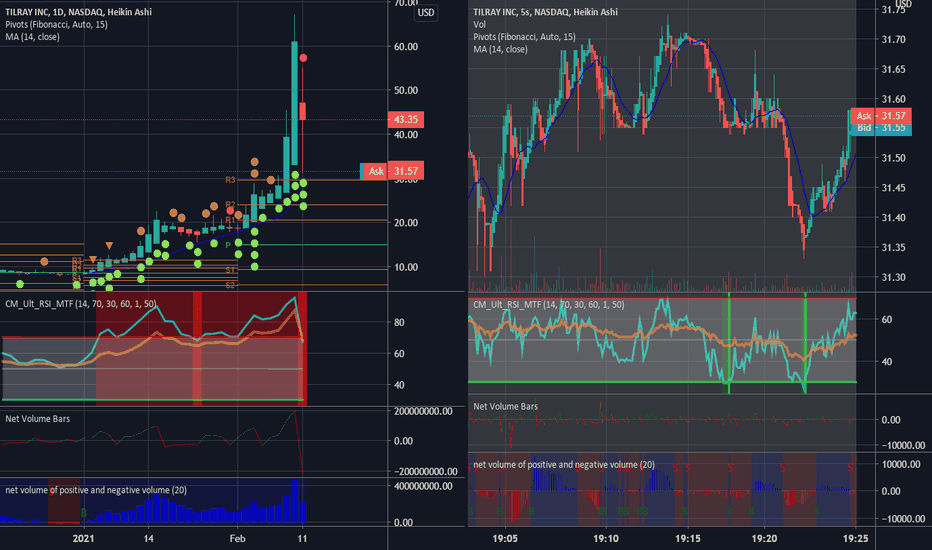Open right CM_Ult_RSI_MTF indicator legend
The image size is (932, 550).
pyautogui.click(x=549, y=304)
